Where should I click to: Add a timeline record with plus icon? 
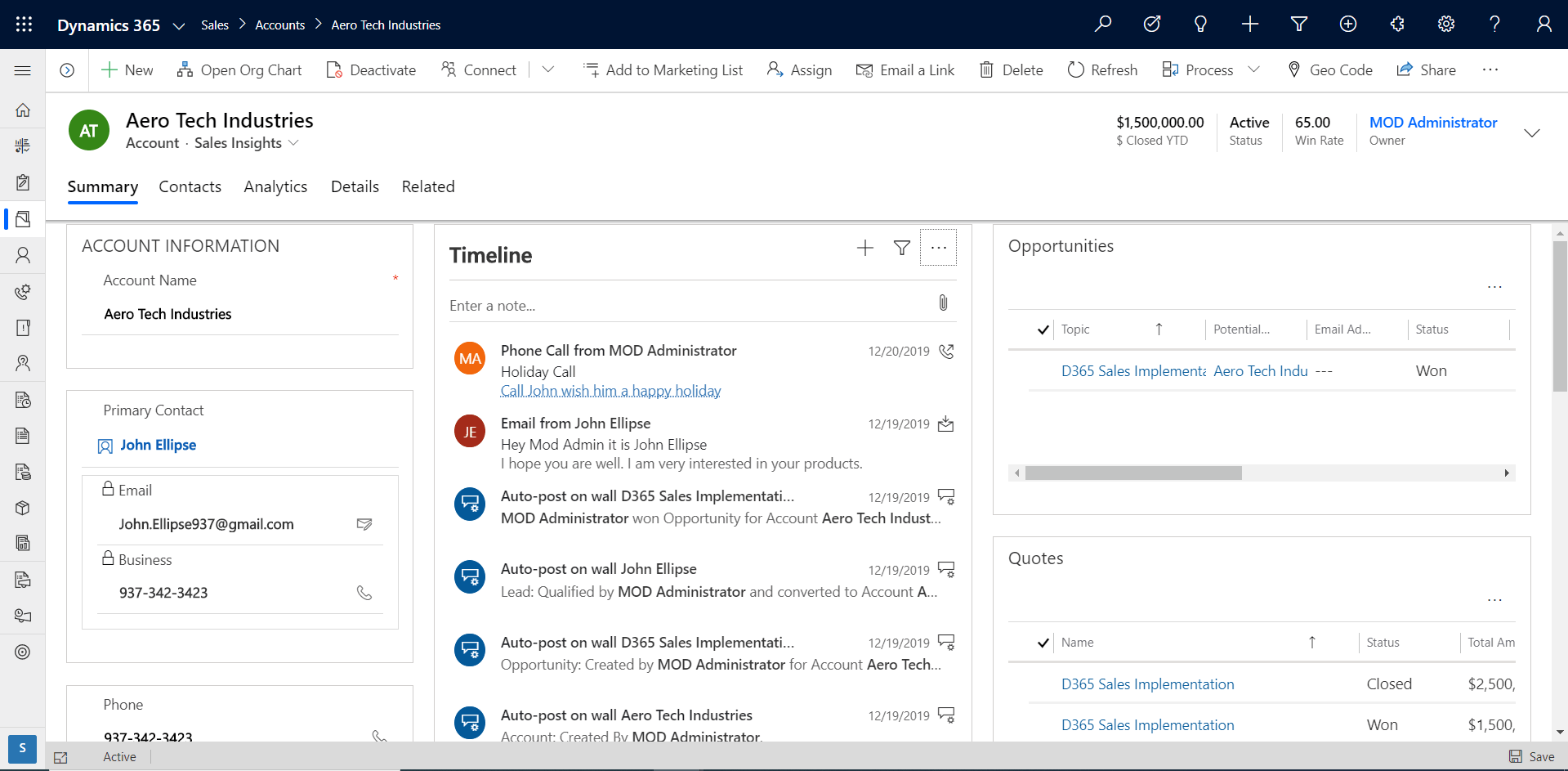coord(865,248)
